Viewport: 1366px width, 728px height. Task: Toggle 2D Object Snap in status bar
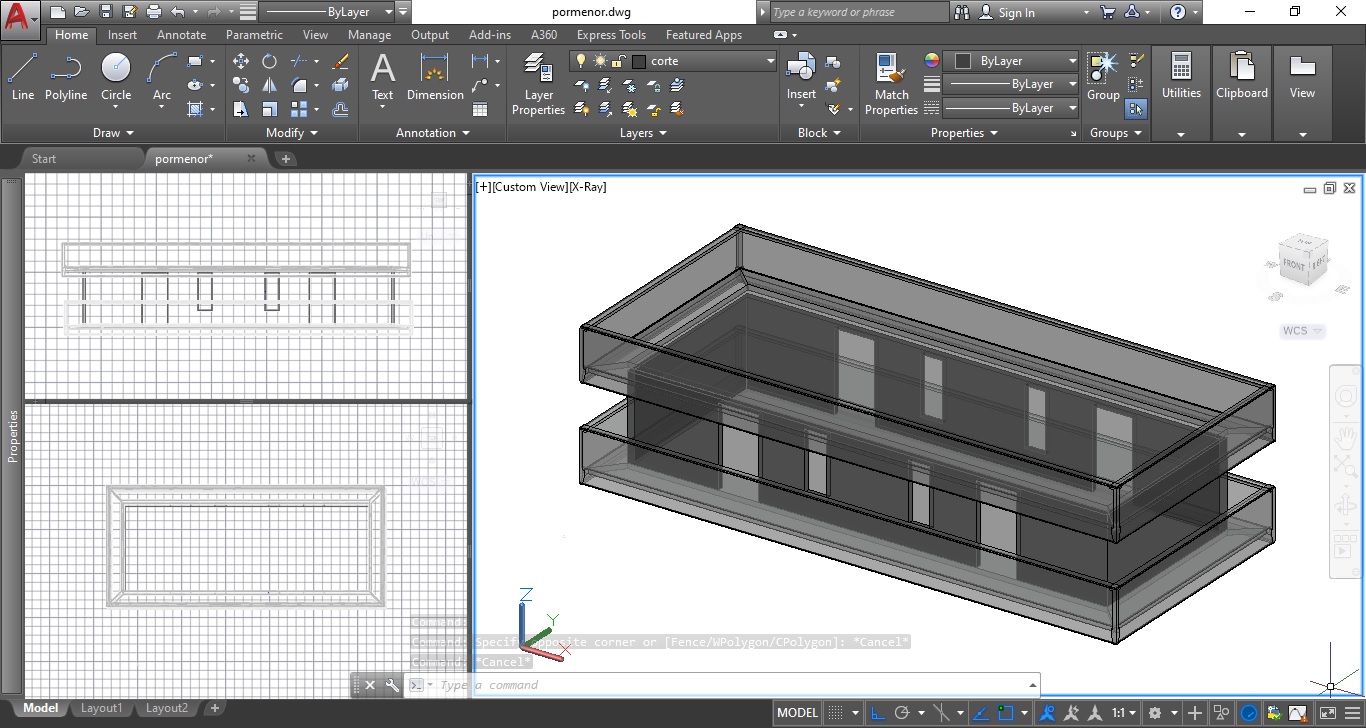[x=1005, y=713]
